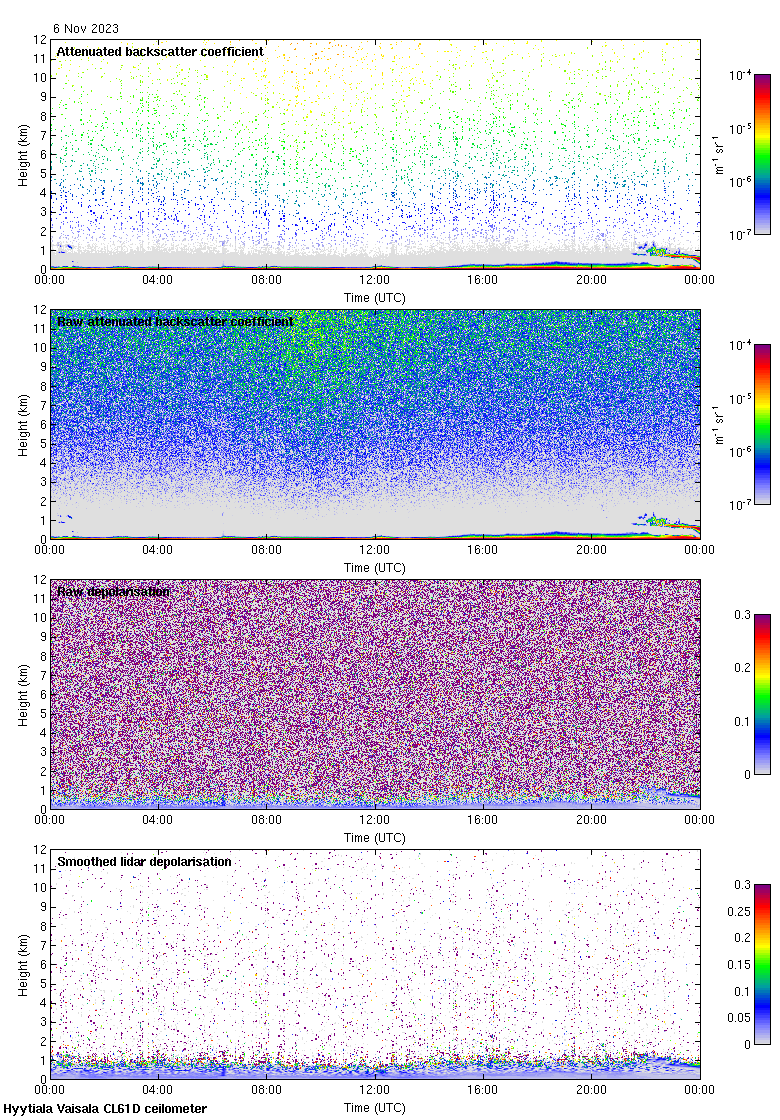Screen dimensions: 780x1120
Task: Click the 0.25 tick on the smoothed depolarisation colour bar
Action: click(739, 911)
